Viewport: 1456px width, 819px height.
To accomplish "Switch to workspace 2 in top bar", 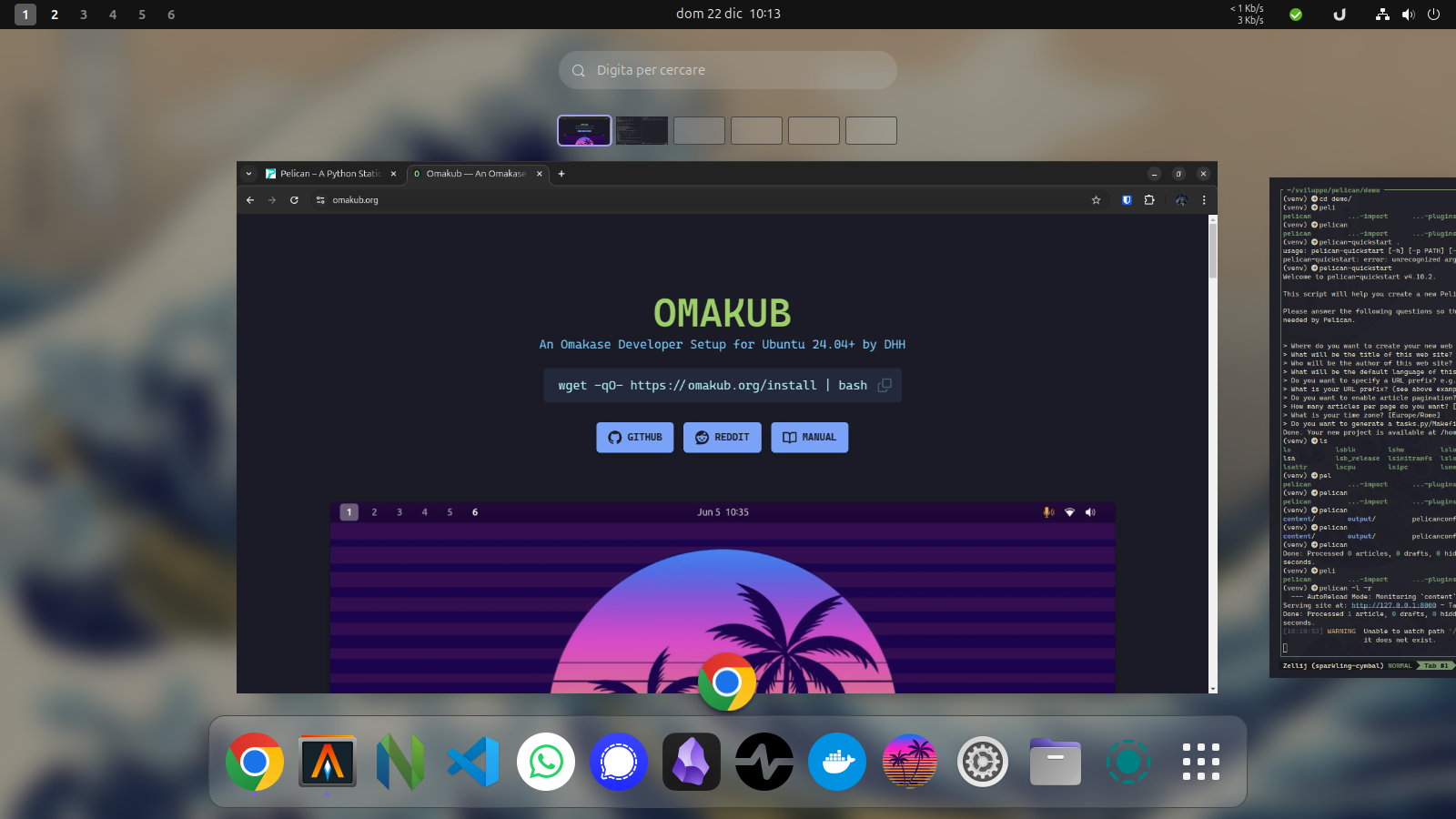I will tap(55, 15).
